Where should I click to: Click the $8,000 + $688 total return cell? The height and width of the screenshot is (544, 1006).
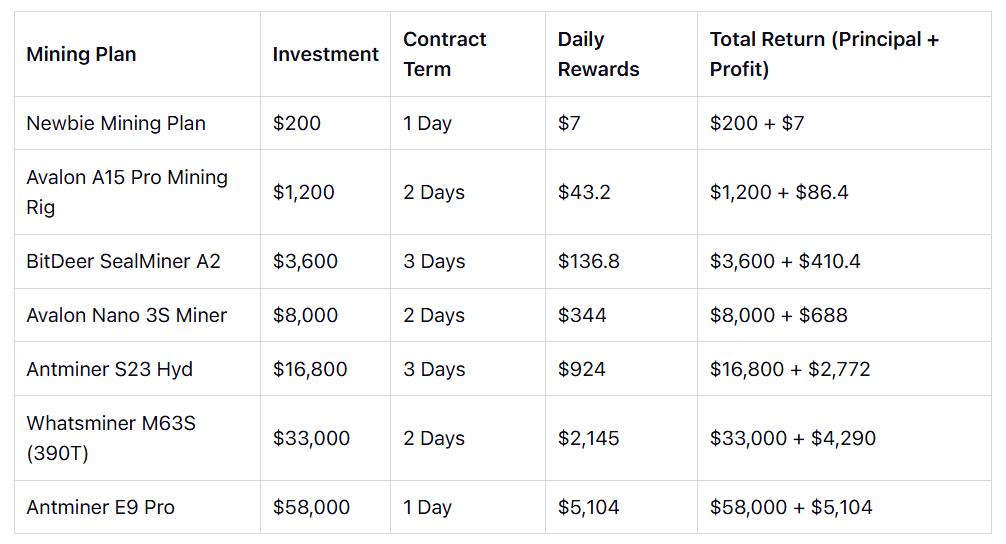click(778, 315)
